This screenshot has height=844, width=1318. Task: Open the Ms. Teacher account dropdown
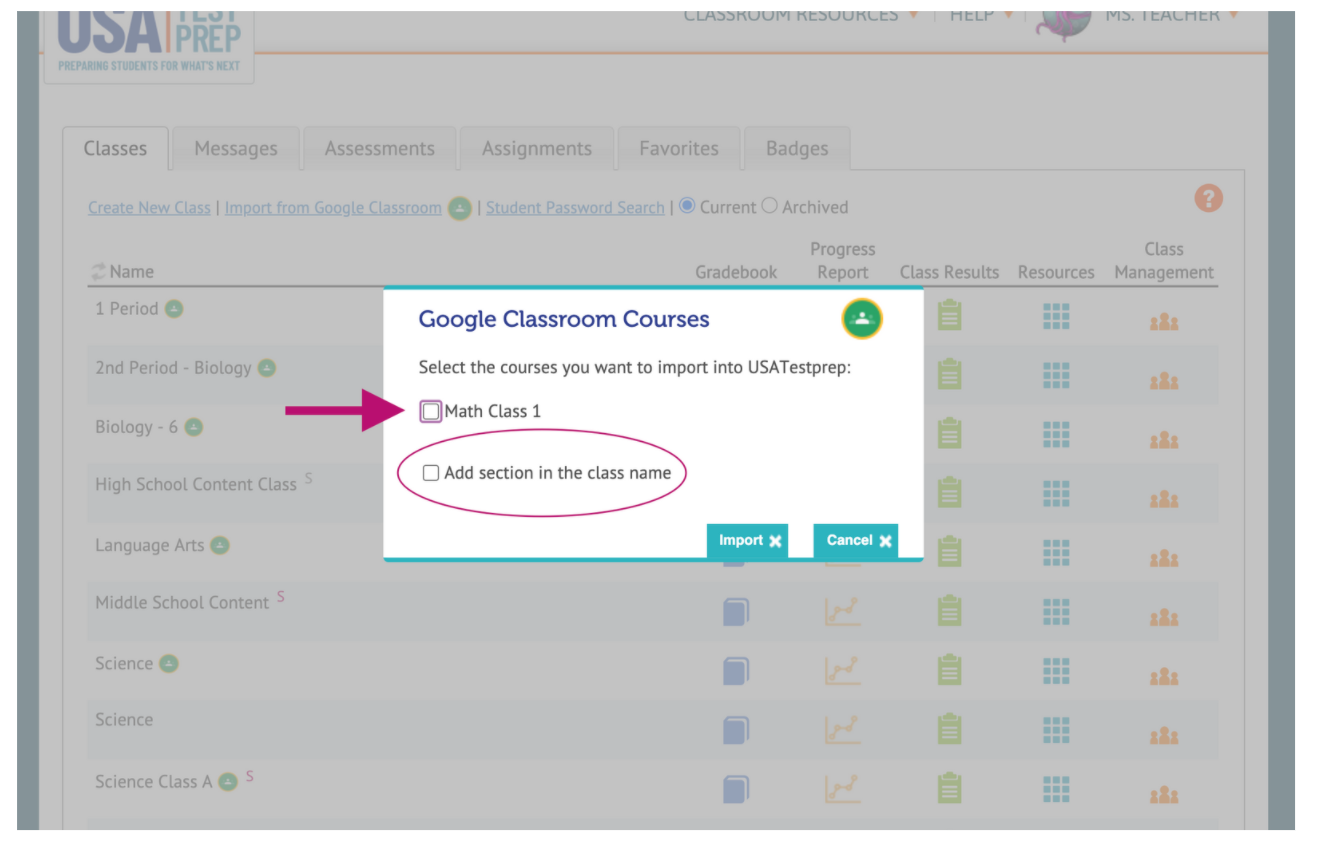tap(1171, 15)
